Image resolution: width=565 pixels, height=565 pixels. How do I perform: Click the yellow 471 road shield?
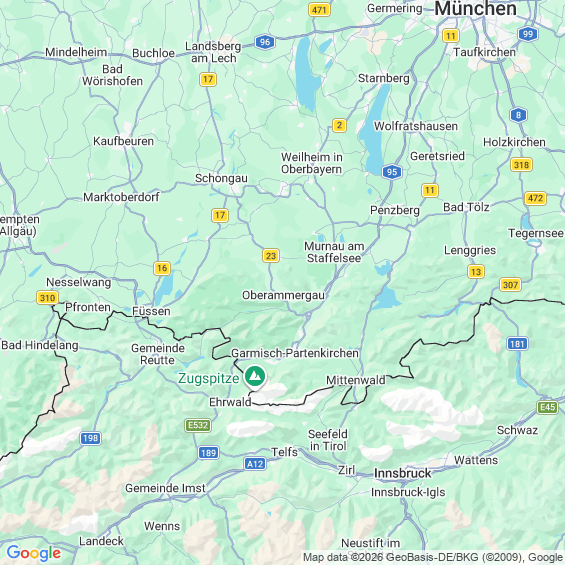pyautogui.click(x=320, y=10)
